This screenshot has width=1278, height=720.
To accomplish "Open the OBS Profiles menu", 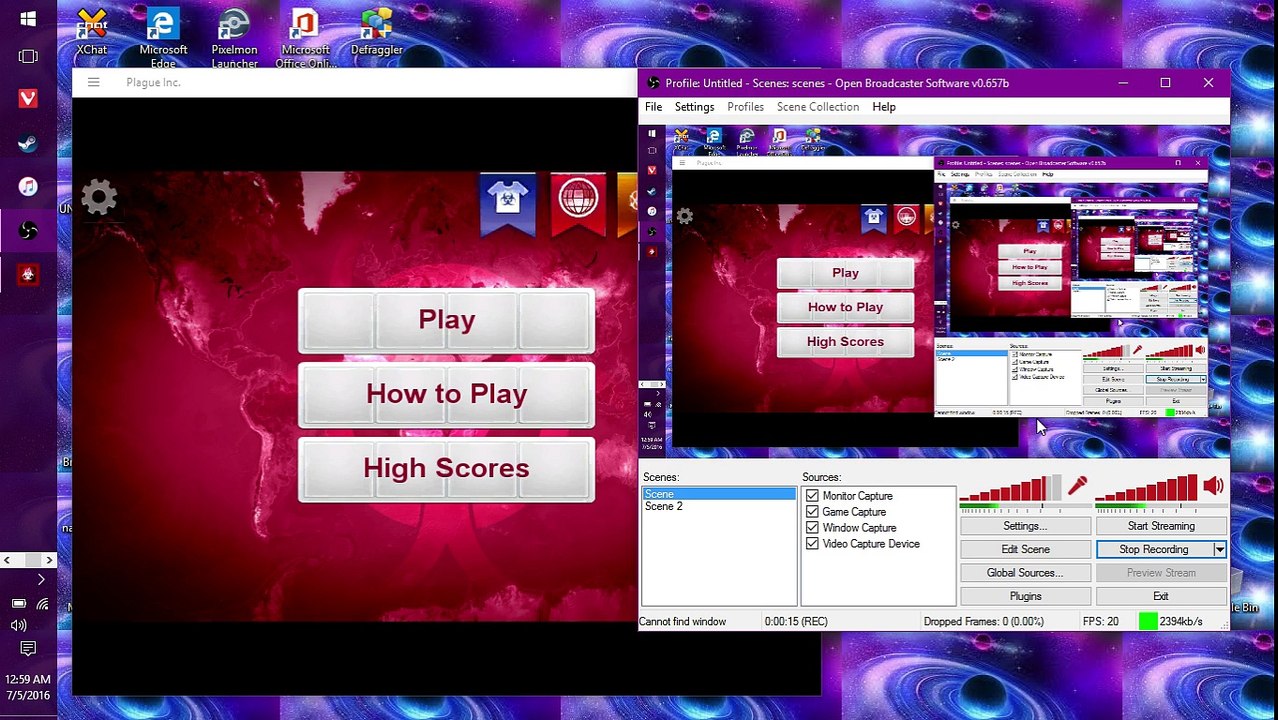I will pyautogui.click(x=745, y=107).
